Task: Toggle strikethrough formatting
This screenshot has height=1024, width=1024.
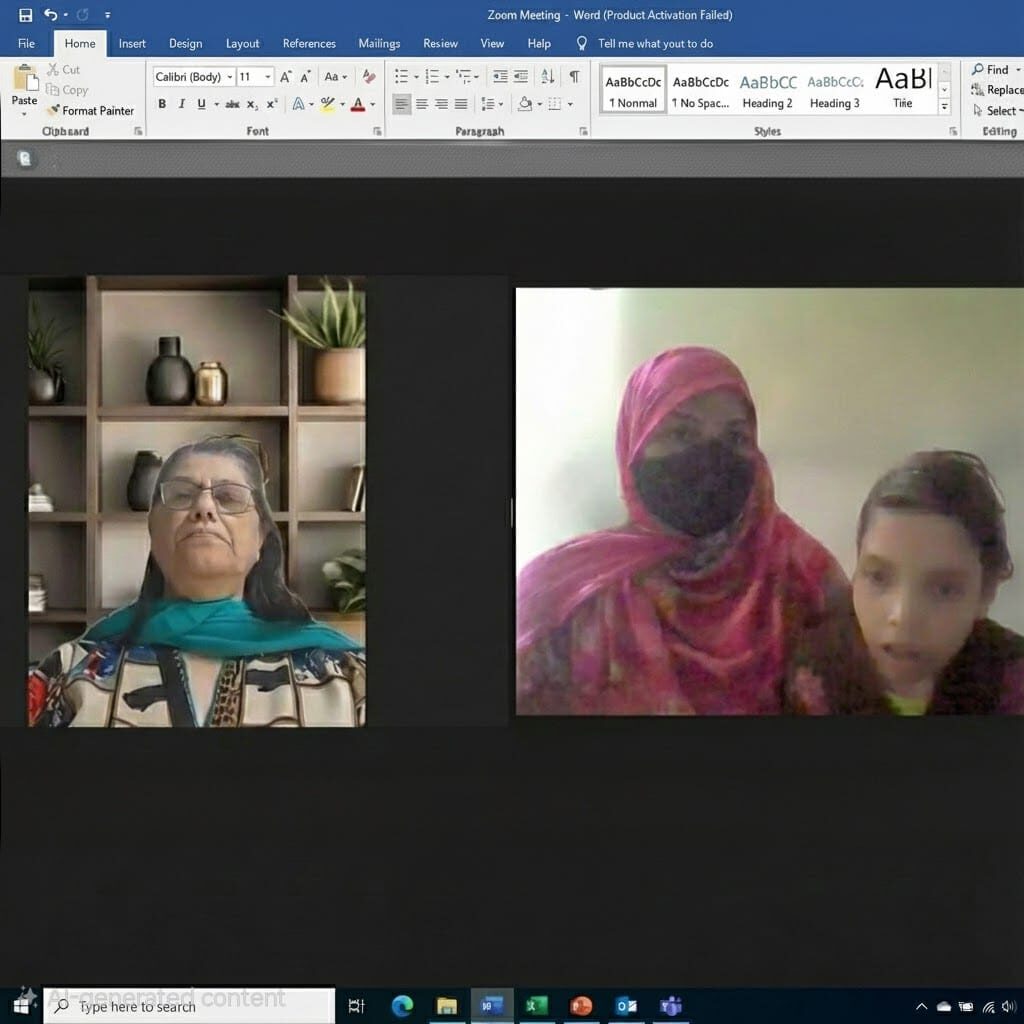Action: 232,104
